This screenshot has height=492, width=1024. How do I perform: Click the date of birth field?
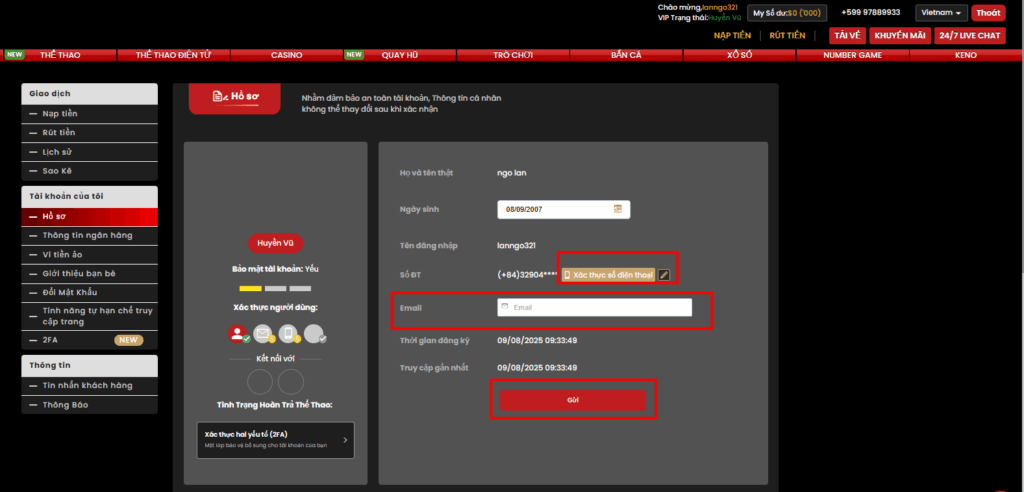point(564,209)
